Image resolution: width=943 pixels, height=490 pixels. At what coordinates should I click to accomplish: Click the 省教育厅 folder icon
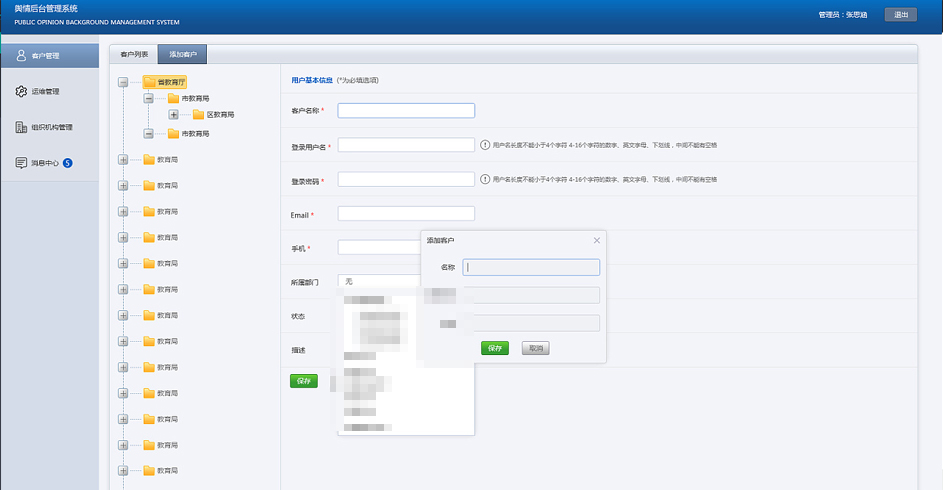149,82
